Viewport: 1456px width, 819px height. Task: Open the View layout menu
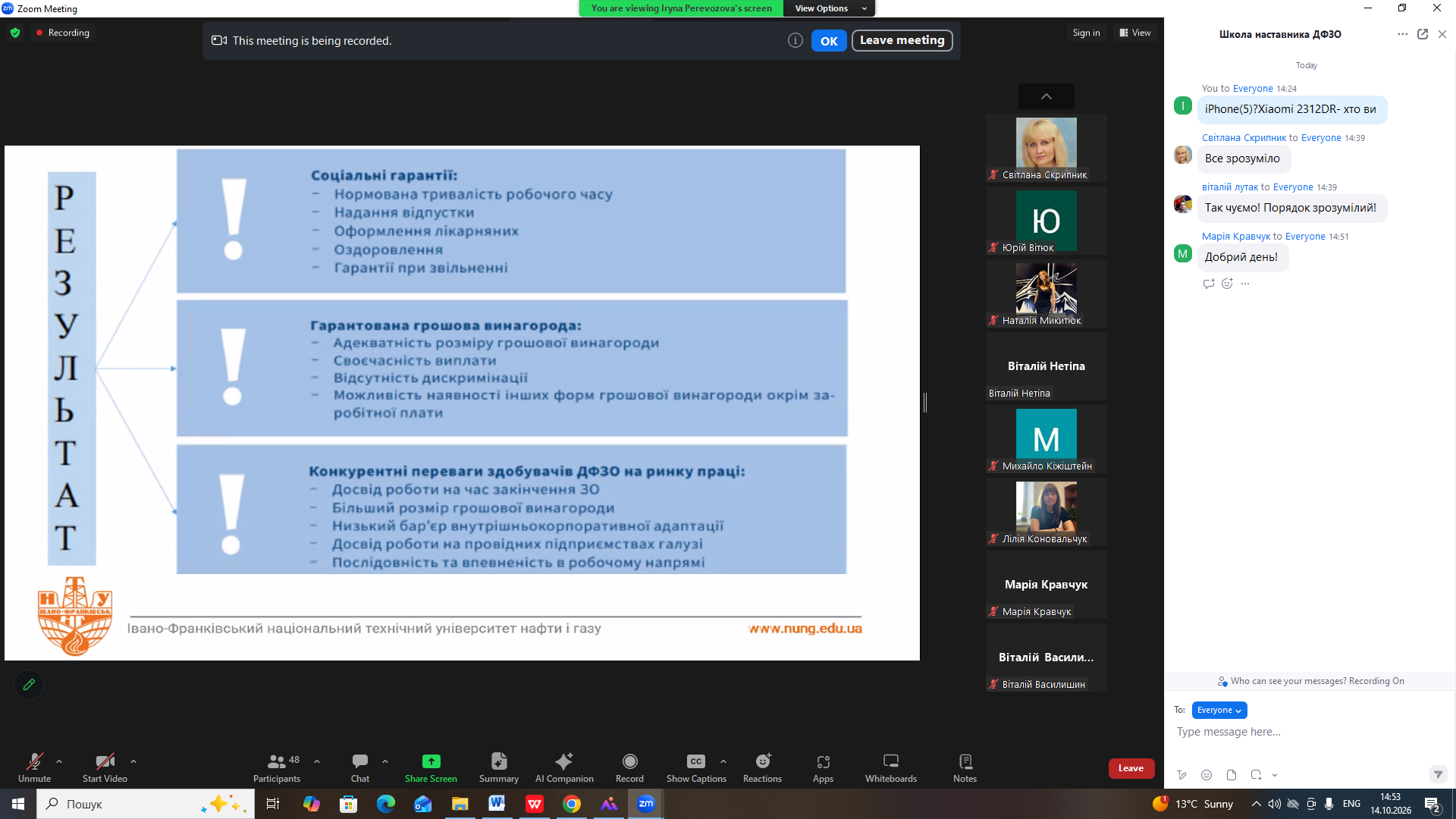pos(1134,33)
